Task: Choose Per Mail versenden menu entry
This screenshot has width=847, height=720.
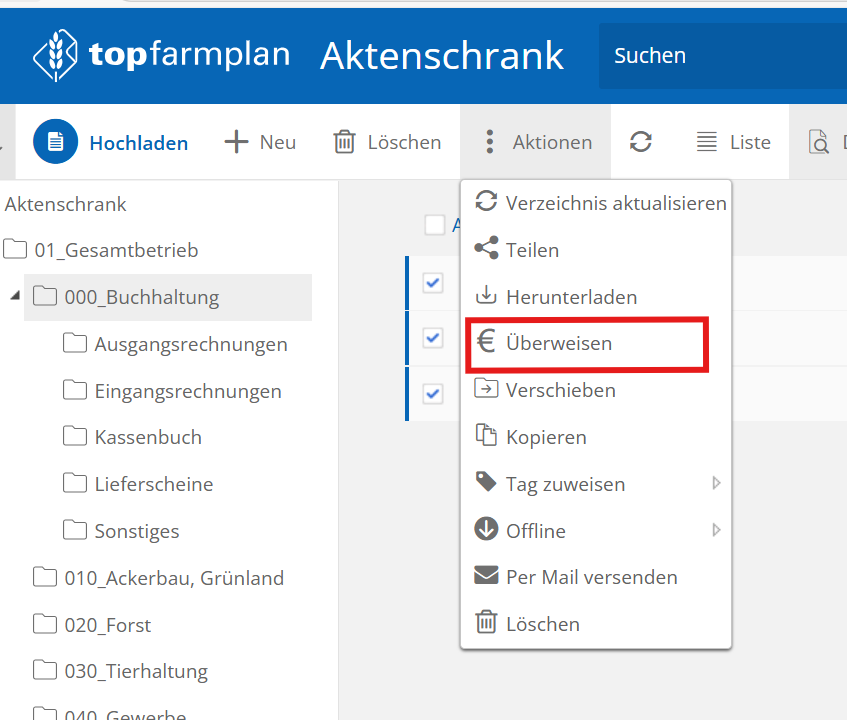Action: 591,577
